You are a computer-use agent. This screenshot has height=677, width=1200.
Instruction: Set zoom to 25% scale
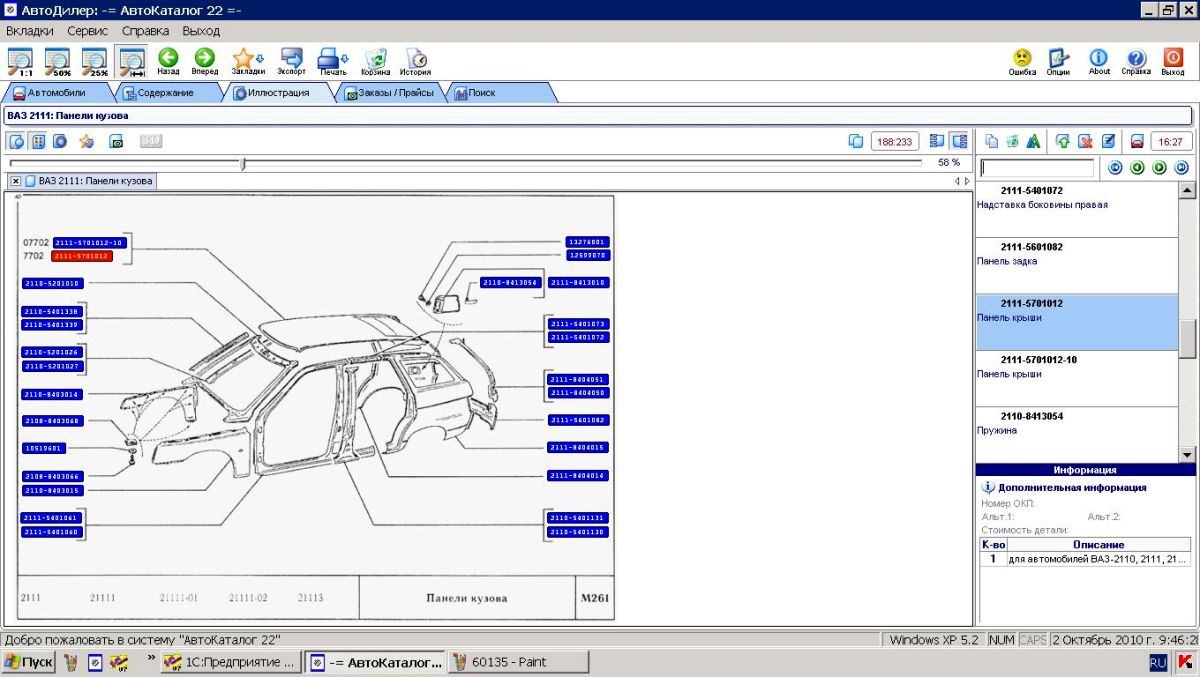pyautogui.click(x=95, y=61)
